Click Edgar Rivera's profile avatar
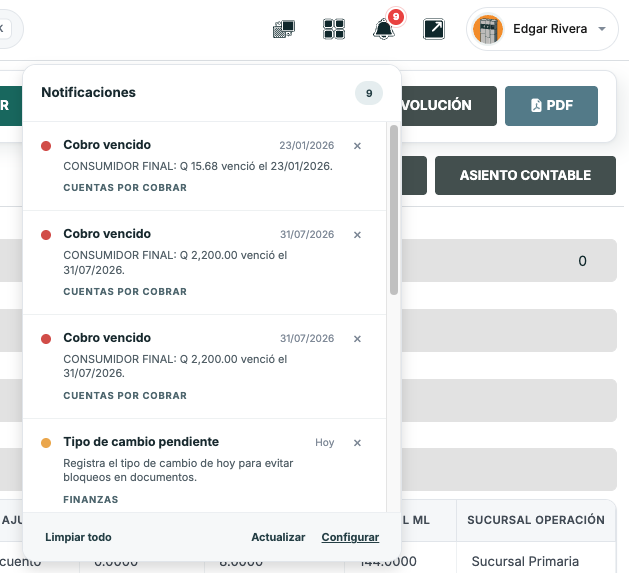The image size is (629, 573). coord(488,29)
